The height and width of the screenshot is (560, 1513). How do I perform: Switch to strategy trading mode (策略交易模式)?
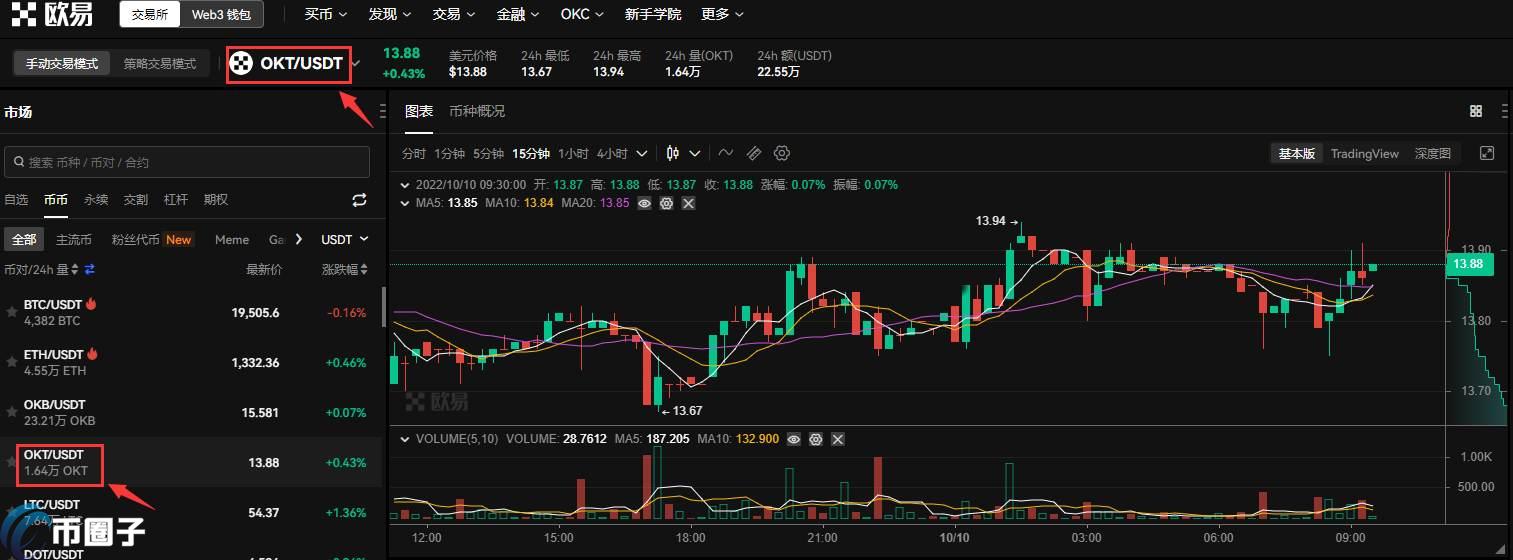click(160, 63)
